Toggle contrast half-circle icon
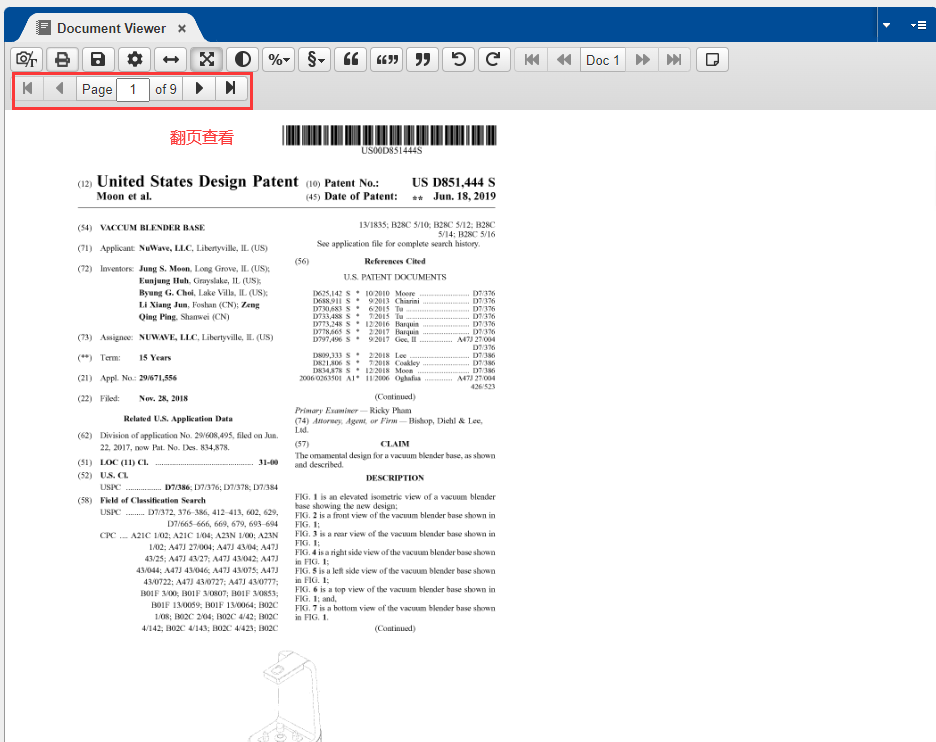 242,60
